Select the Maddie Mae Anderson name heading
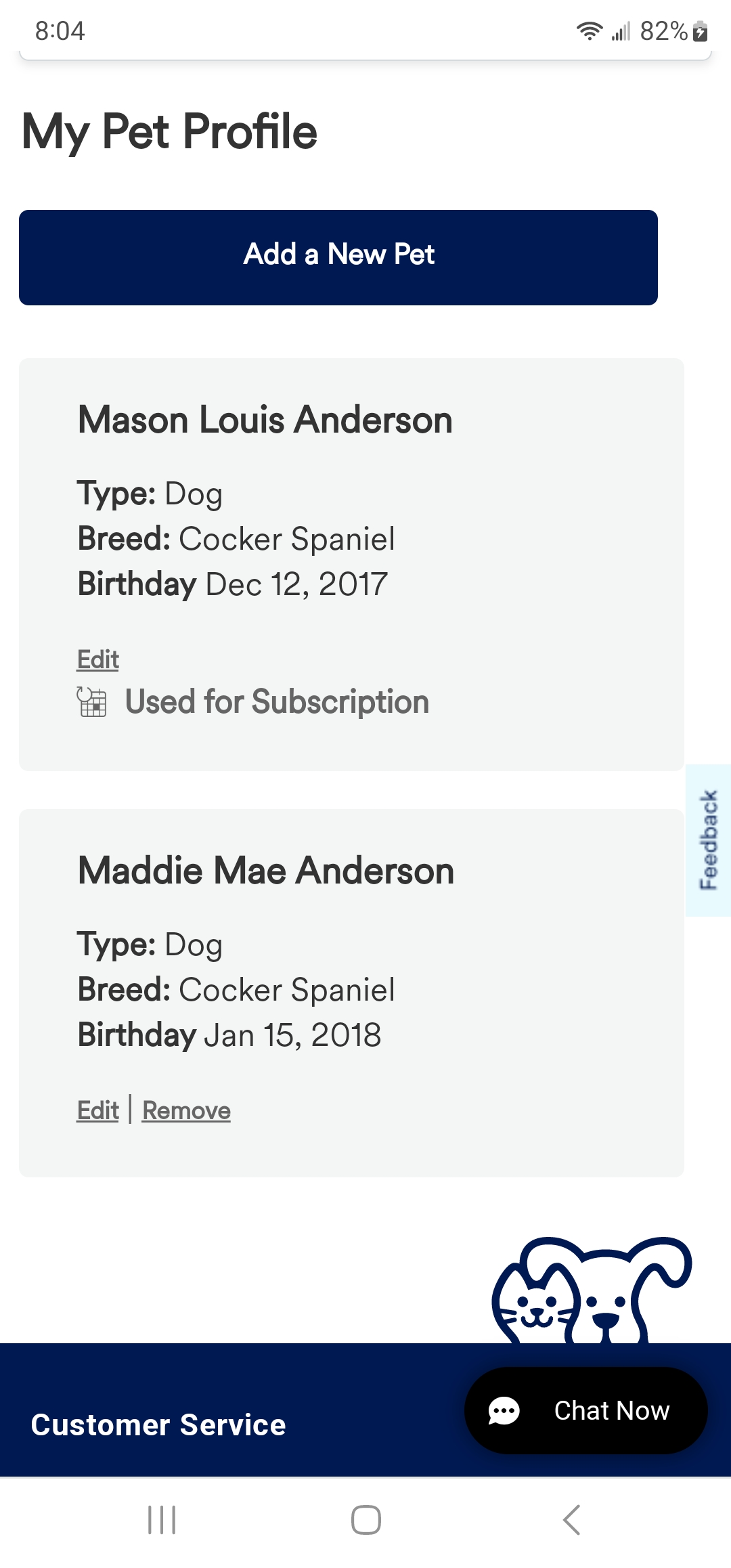Screen dimensions: 731x1568 pyautogui.click(x=266, y=871)
